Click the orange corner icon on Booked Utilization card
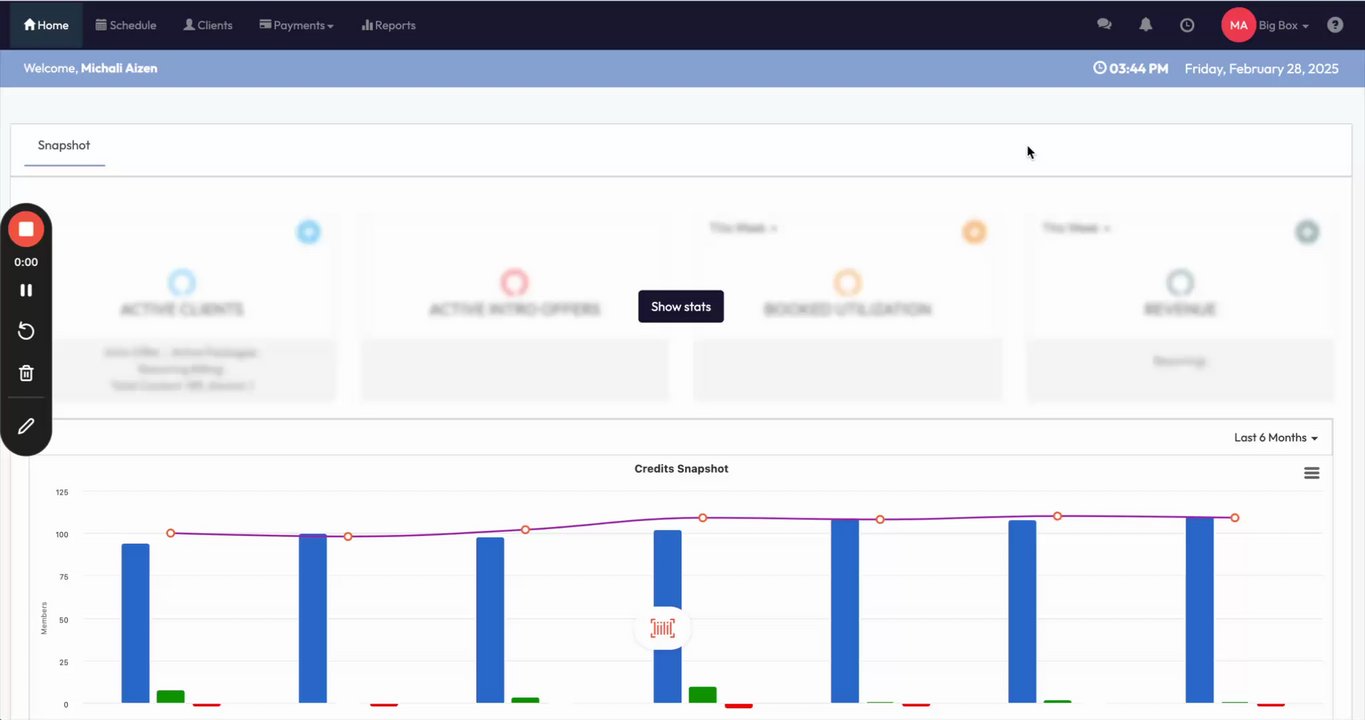 tap(974, 232)
